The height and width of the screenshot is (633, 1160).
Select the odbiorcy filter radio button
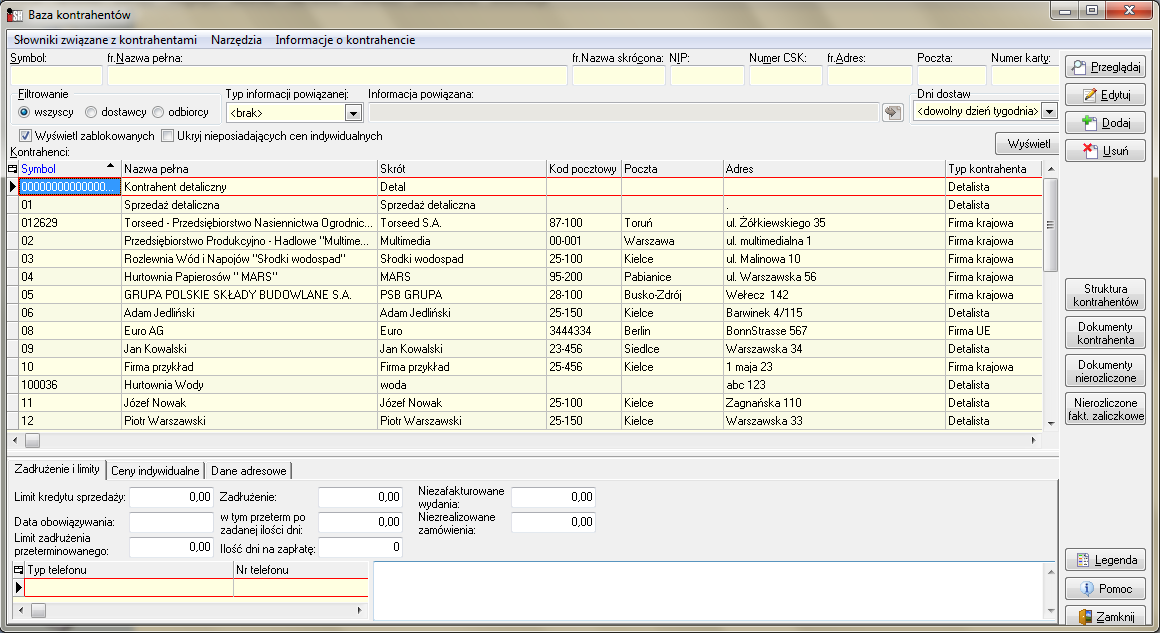coord(158,112)
